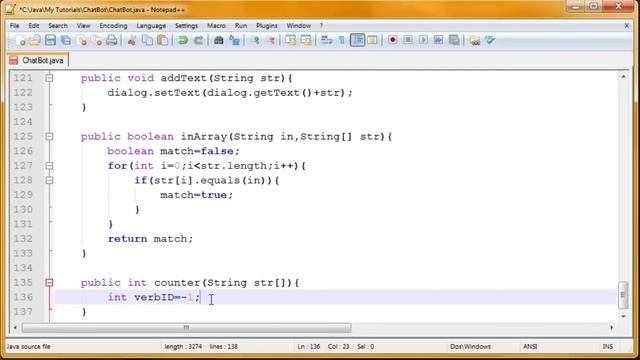Click the vertical scrollbar up arrow
The height and width of the screenshot is (360, 640).
coord(623,76)
